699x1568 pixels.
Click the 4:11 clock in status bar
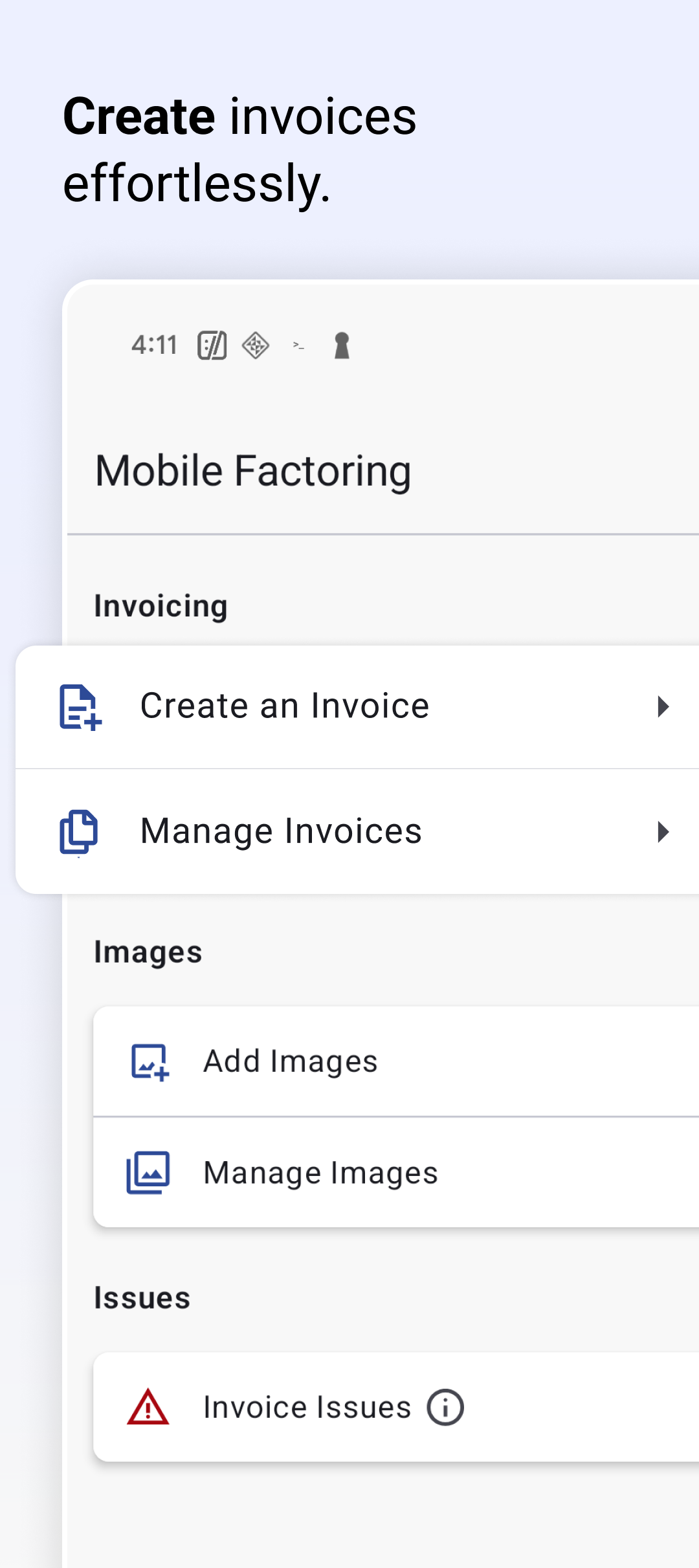point(154,345)
